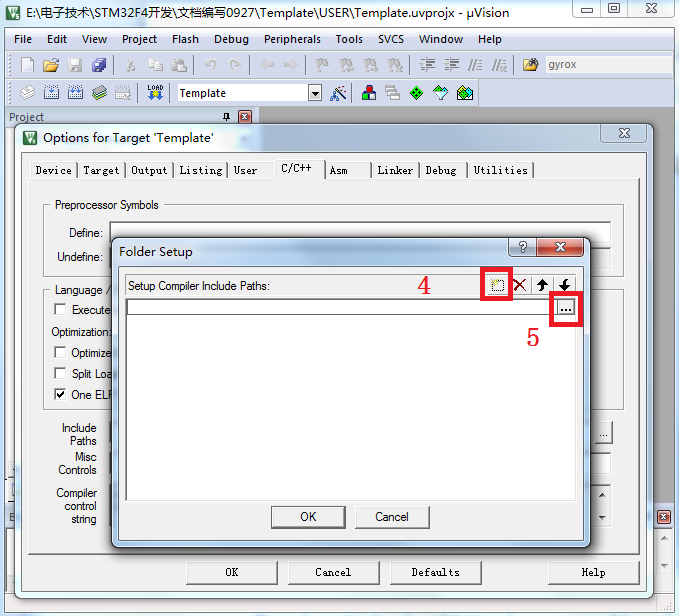The height and width of the screenshot is (616, 679).
Task: Open the Project menu
Action: coord(139,39)
